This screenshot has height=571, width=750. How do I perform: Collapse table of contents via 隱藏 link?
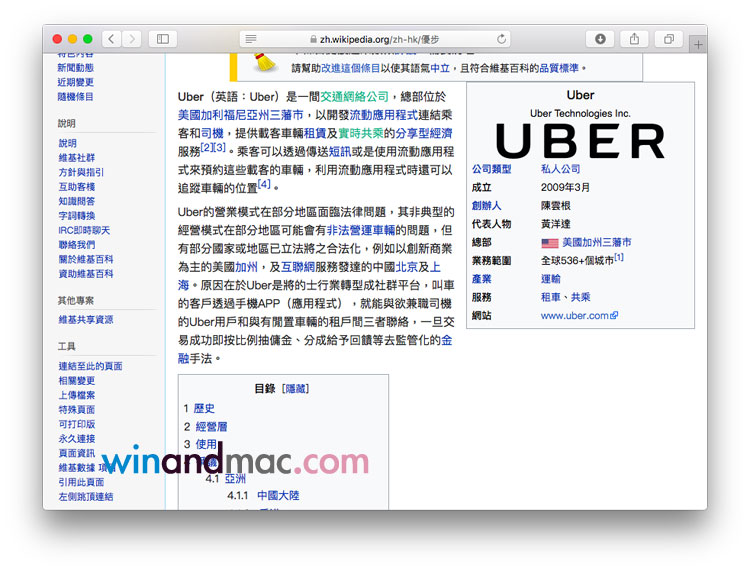(x=295, y=388)
